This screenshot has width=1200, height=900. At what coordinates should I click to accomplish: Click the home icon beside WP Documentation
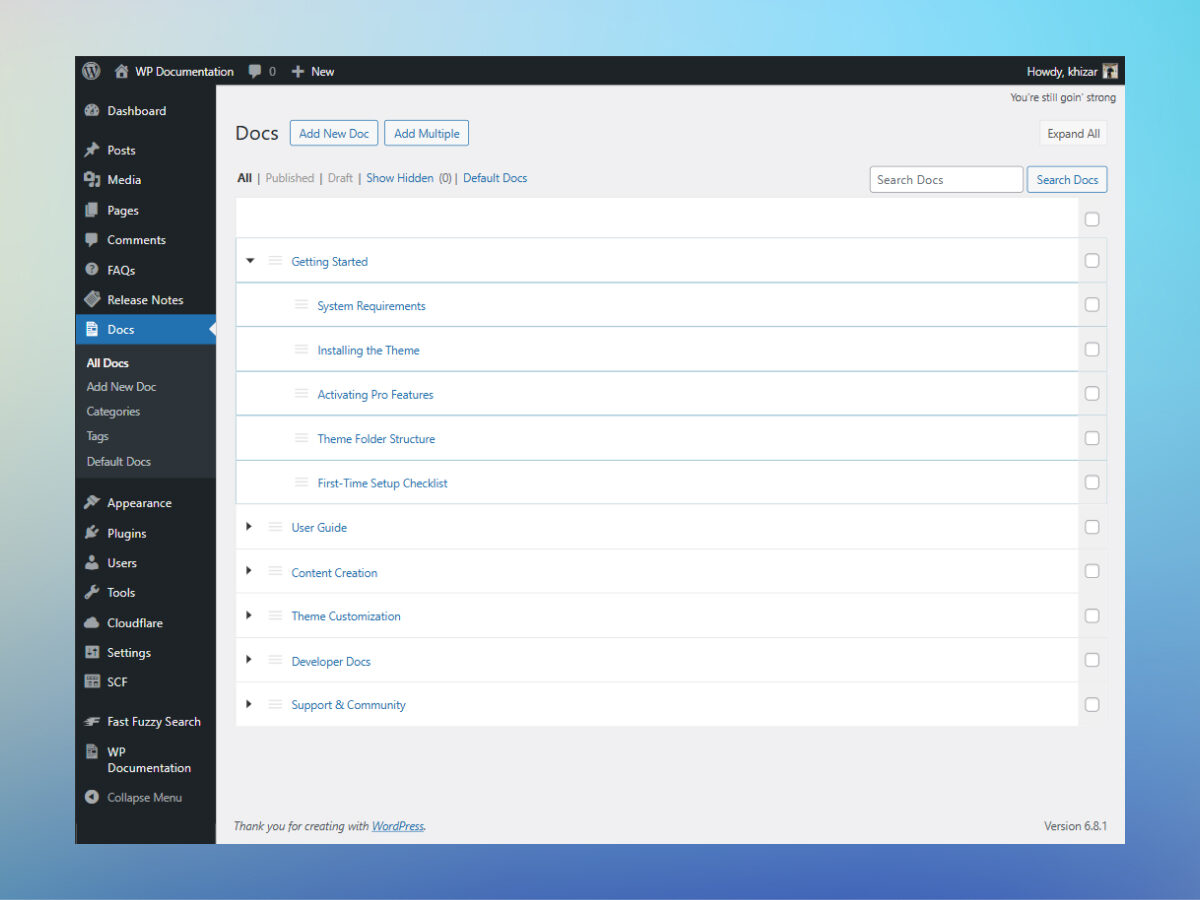pyautogui.click(x=122, y=72)
